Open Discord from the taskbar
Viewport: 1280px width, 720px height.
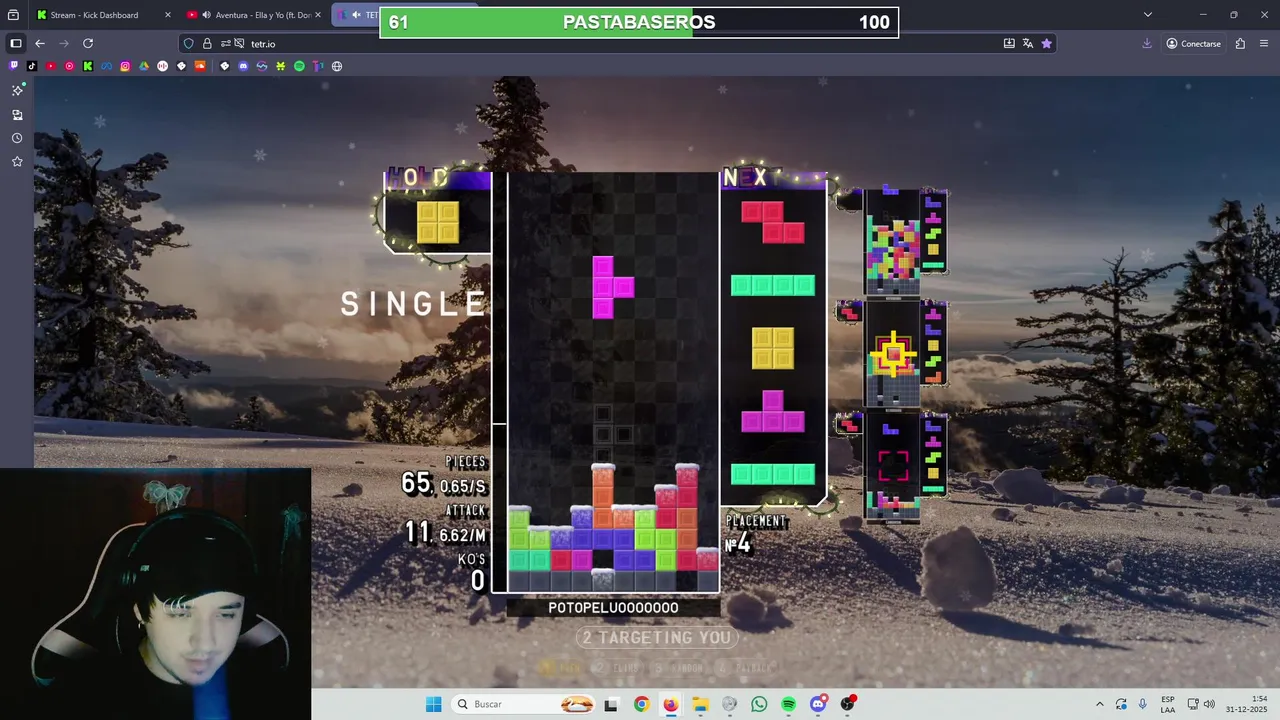click(818, 704)
